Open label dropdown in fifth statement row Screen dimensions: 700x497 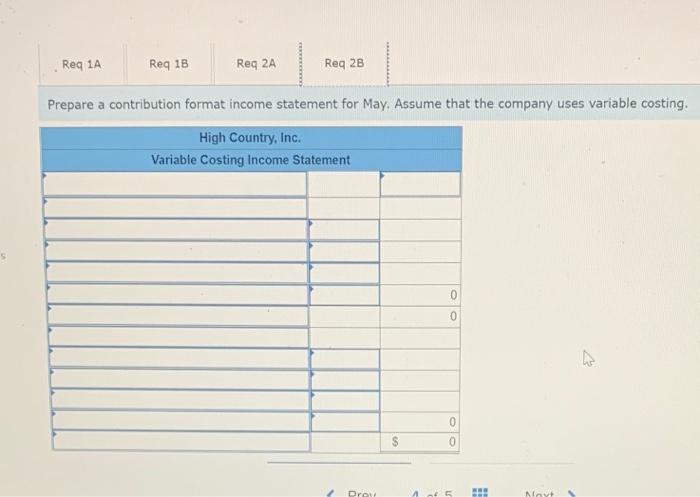pyautogui.click(x=178, y=272)
